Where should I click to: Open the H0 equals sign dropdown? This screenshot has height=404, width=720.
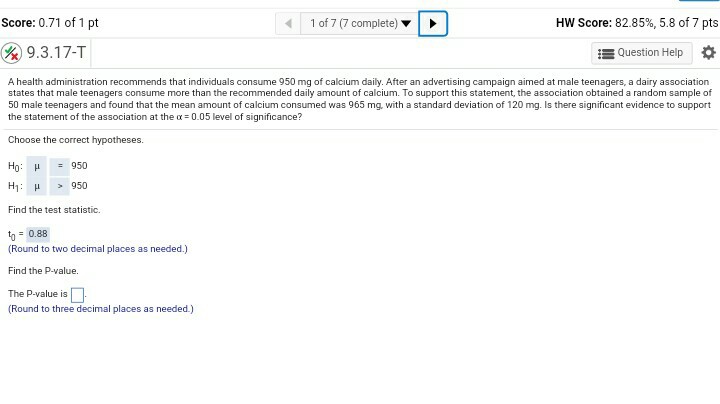60,166
